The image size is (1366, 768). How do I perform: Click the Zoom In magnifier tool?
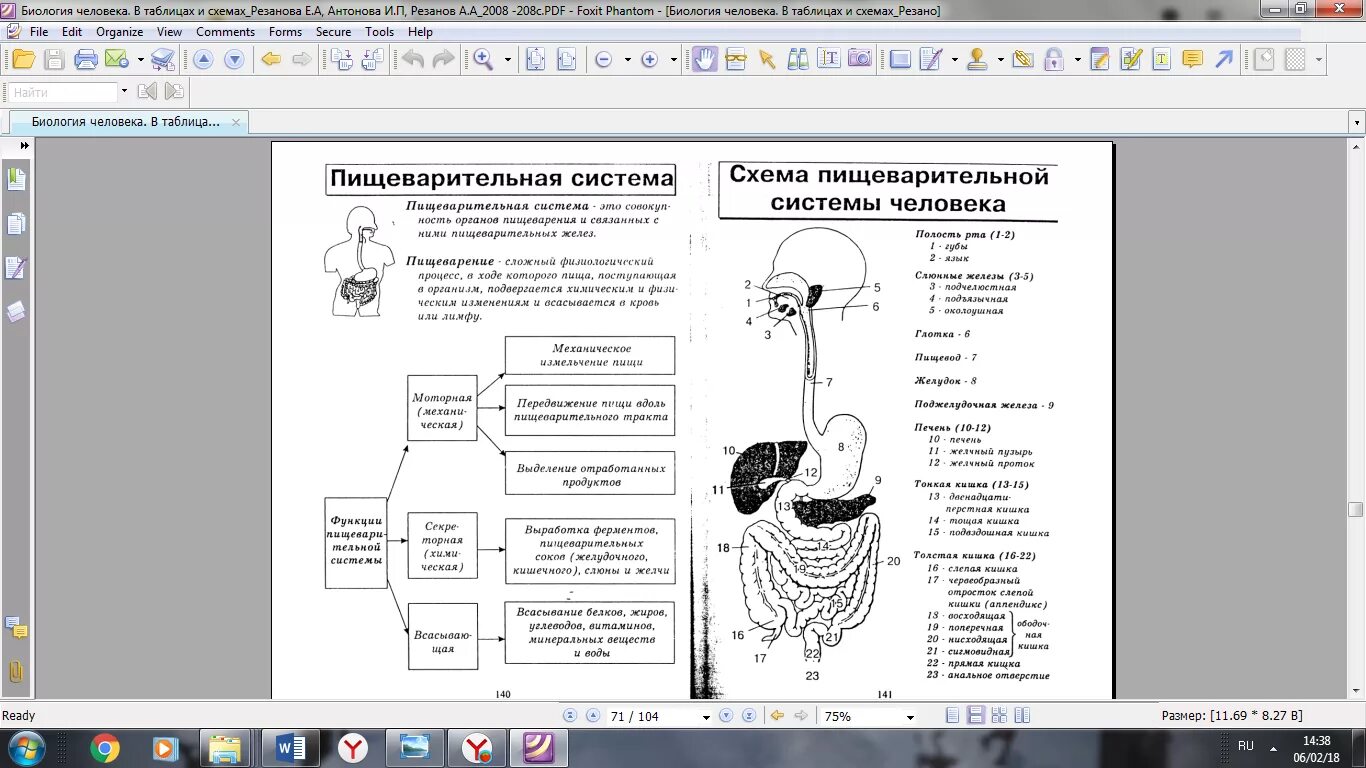tap(484, 59)
